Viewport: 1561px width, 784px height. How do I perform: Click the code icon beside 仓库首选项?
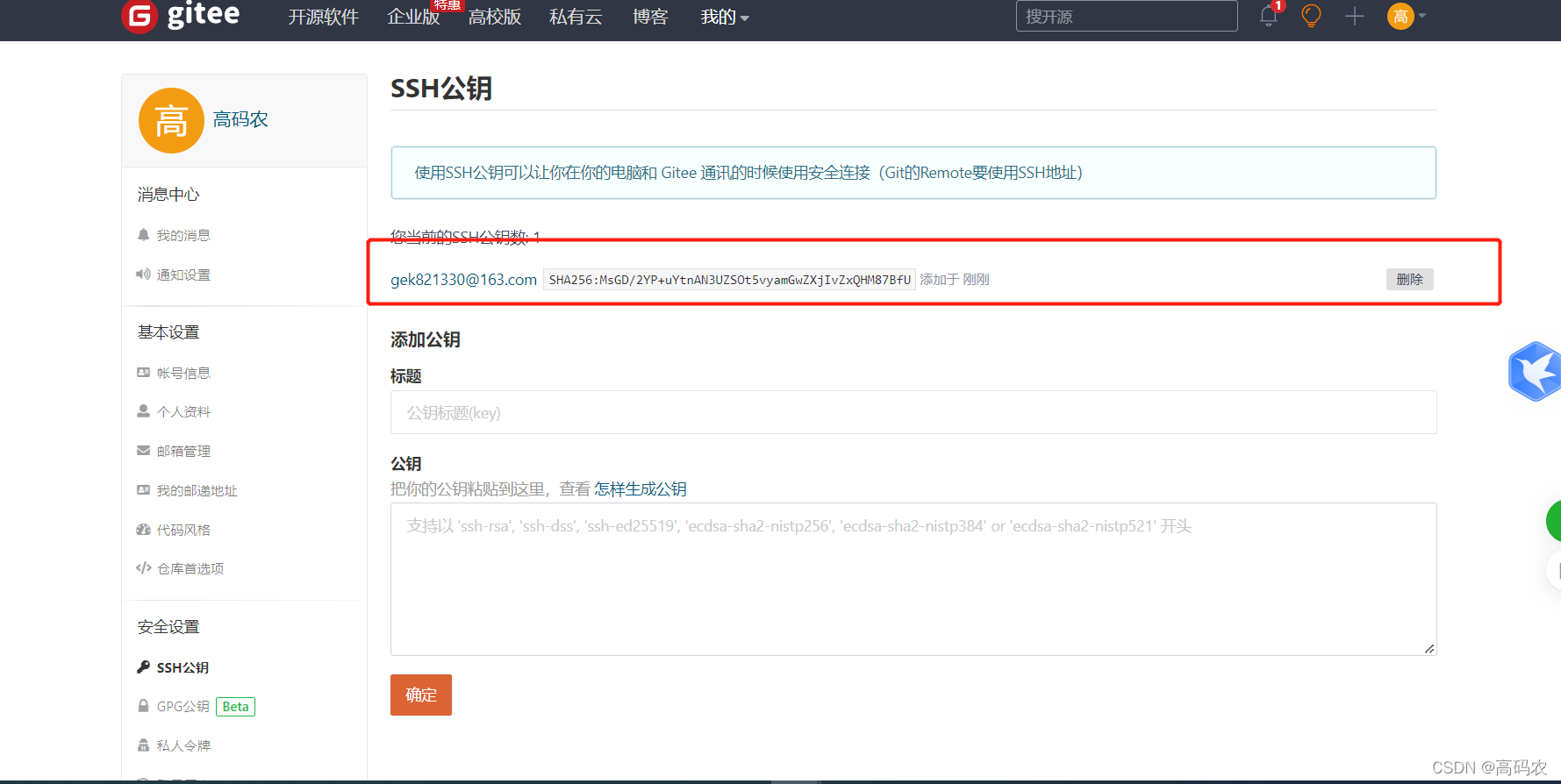click(144, 568)
